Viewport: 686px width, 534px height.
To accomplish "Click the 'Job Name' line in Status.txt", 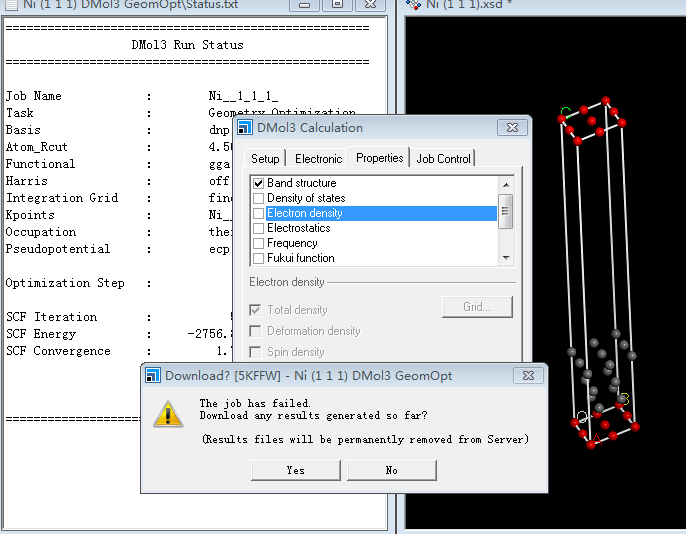I will [141, 96].
